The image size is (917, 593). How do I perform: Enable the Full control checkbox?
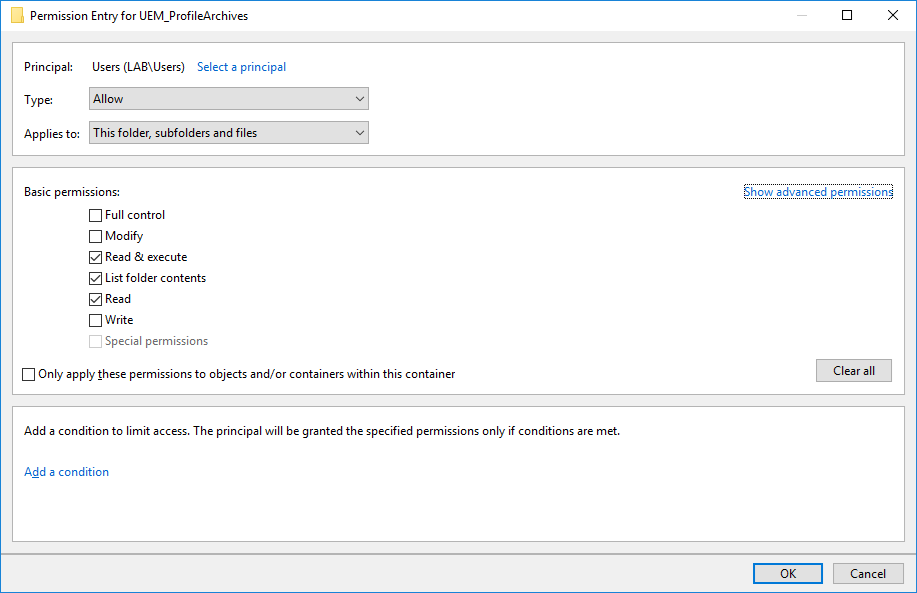click(x=96, y=215)
